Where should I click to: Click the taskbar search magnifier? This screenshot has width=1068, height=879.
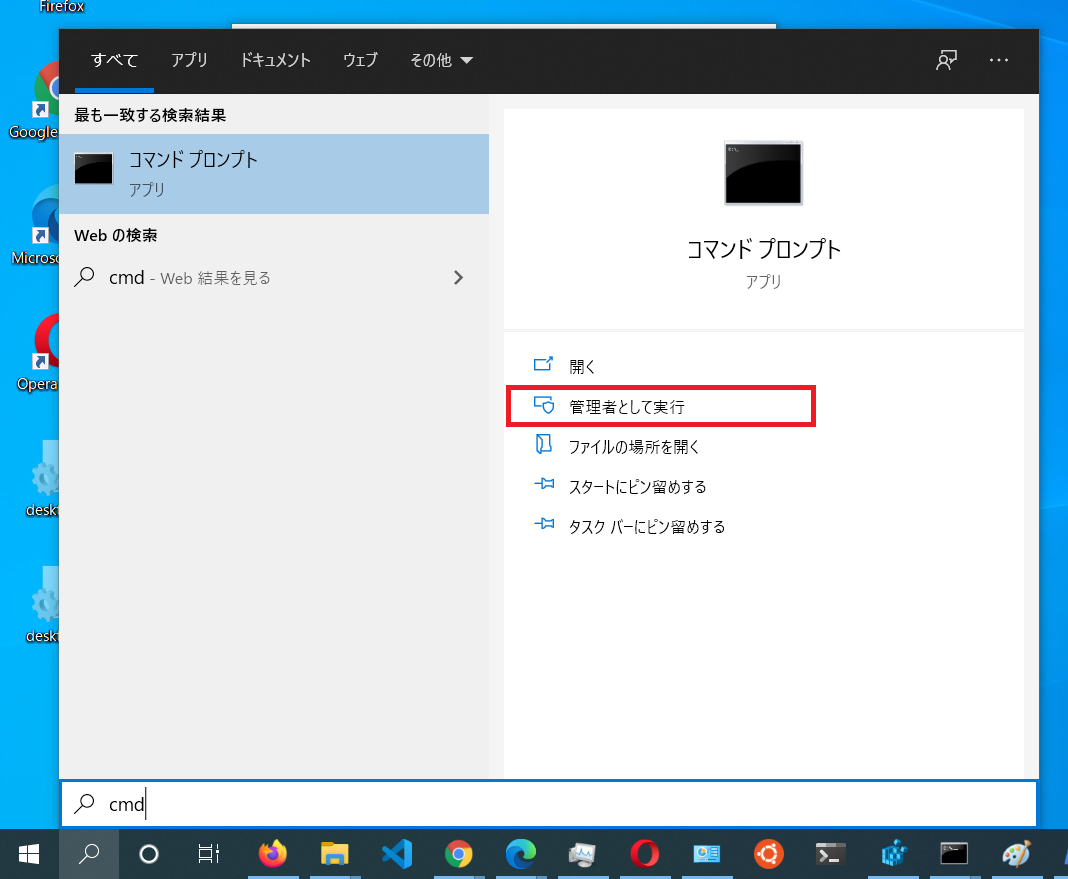89,854
